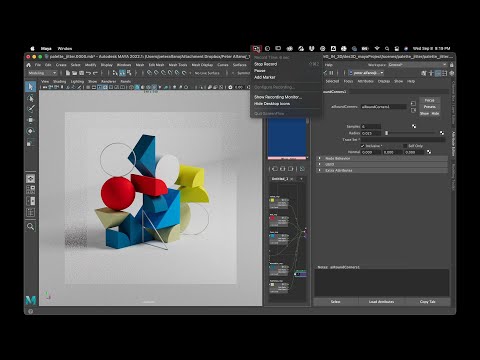This screenshot has width=480, height=360.
Task: Toggle the Inclusive checkbox
Action: coord(363,146)
